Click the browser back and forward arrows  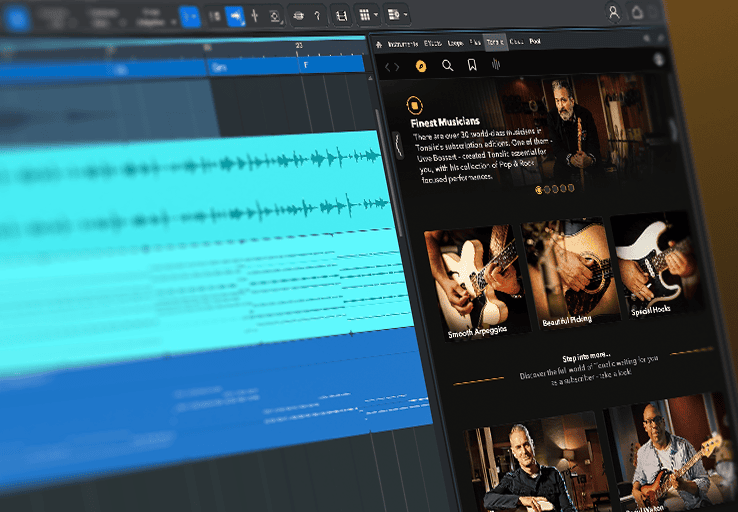pos(392,66)
